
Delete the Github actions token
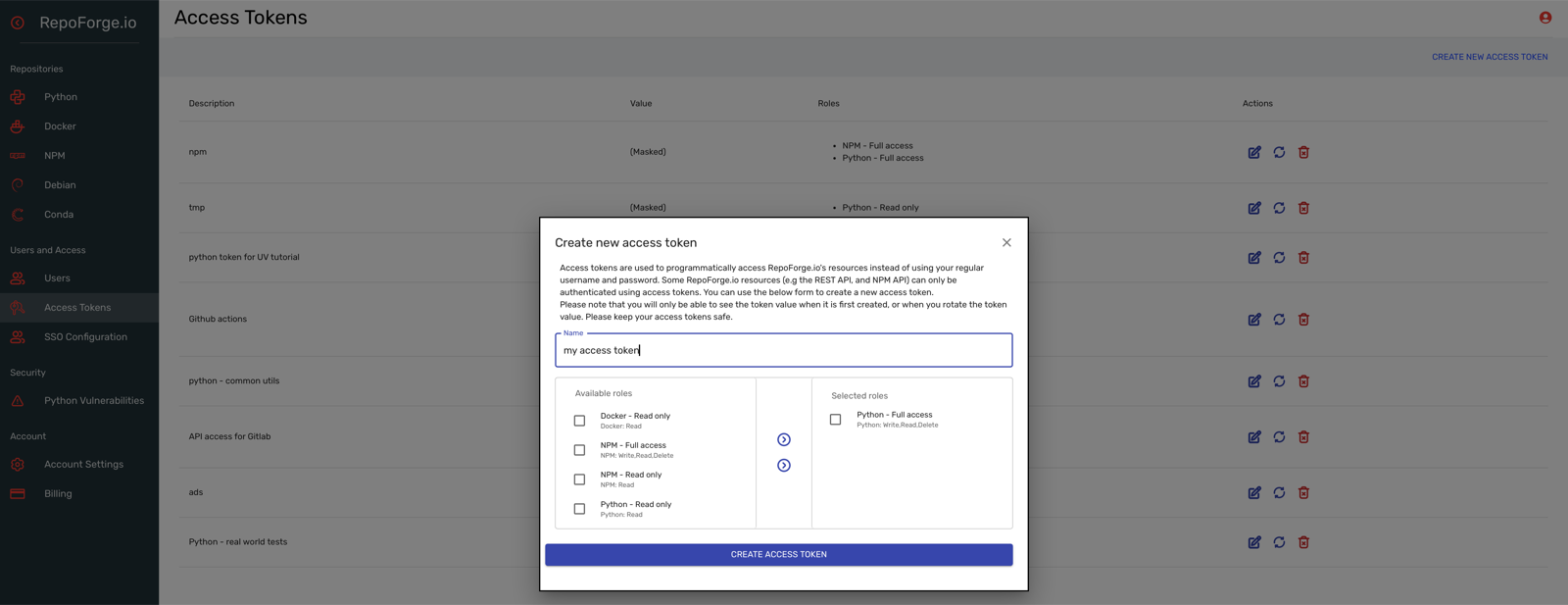(1303, 320)
